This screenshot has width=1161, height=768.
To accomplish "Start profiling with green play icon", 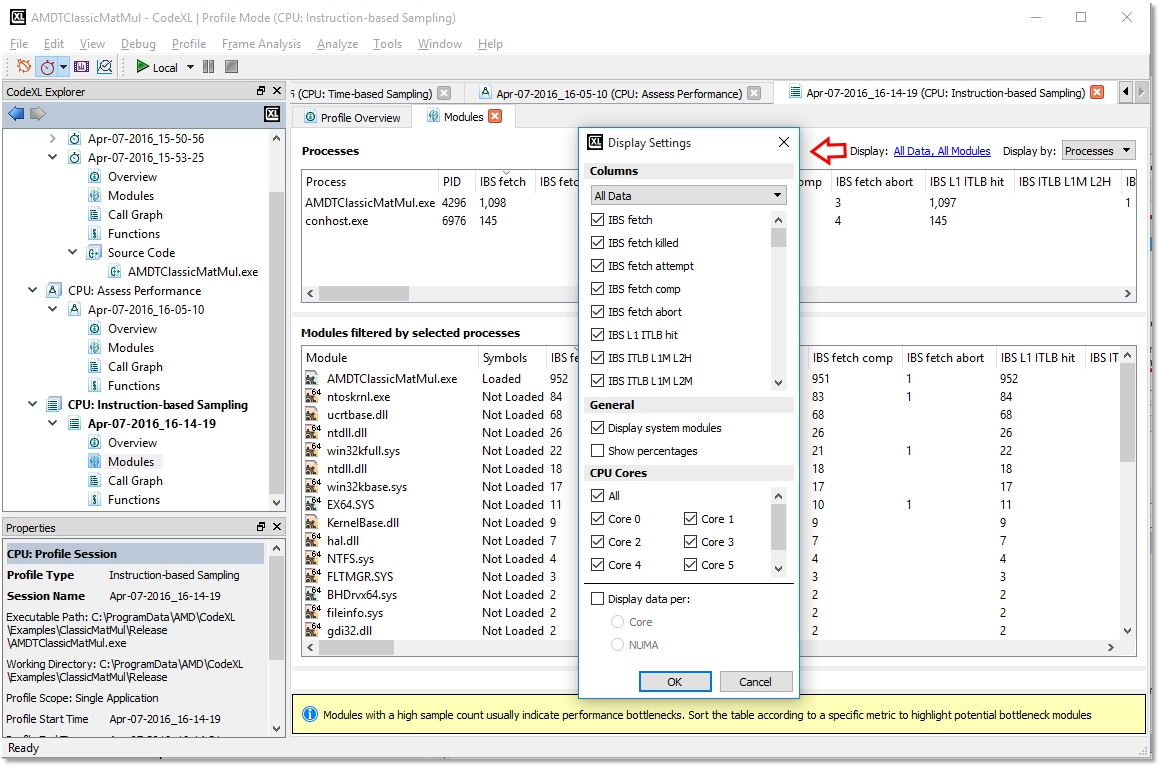I will pyautogui.click(x=141, y=67).
